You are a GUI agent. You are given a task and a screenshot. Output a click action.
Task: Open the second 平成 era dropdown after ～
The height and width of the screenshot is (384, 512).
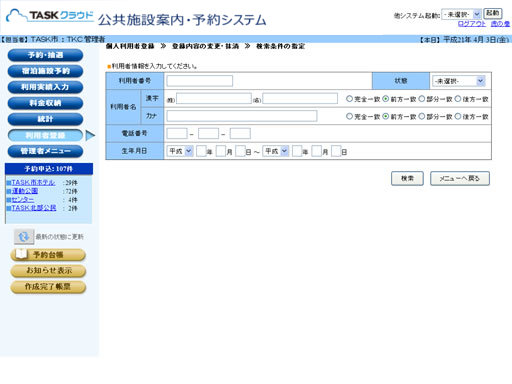click(x=276, y=151)
